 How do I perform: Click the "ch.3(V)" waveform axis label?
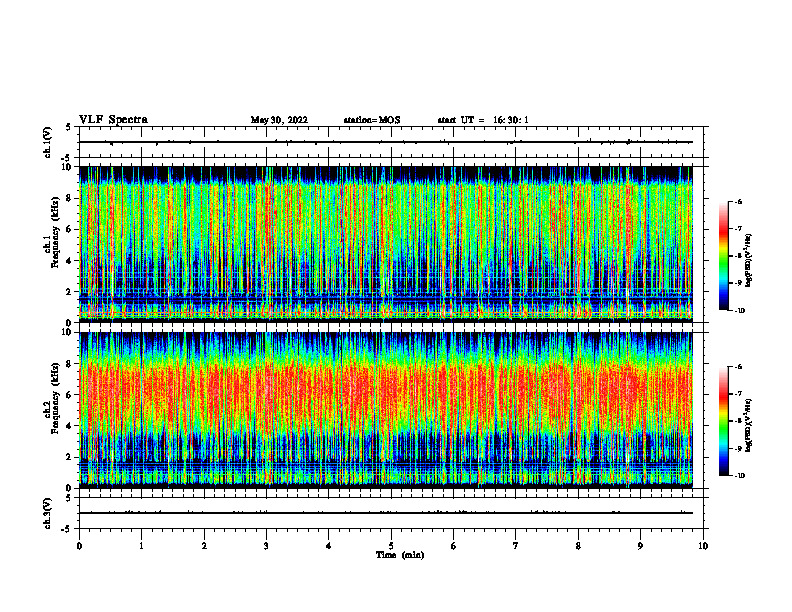[47, 513]
